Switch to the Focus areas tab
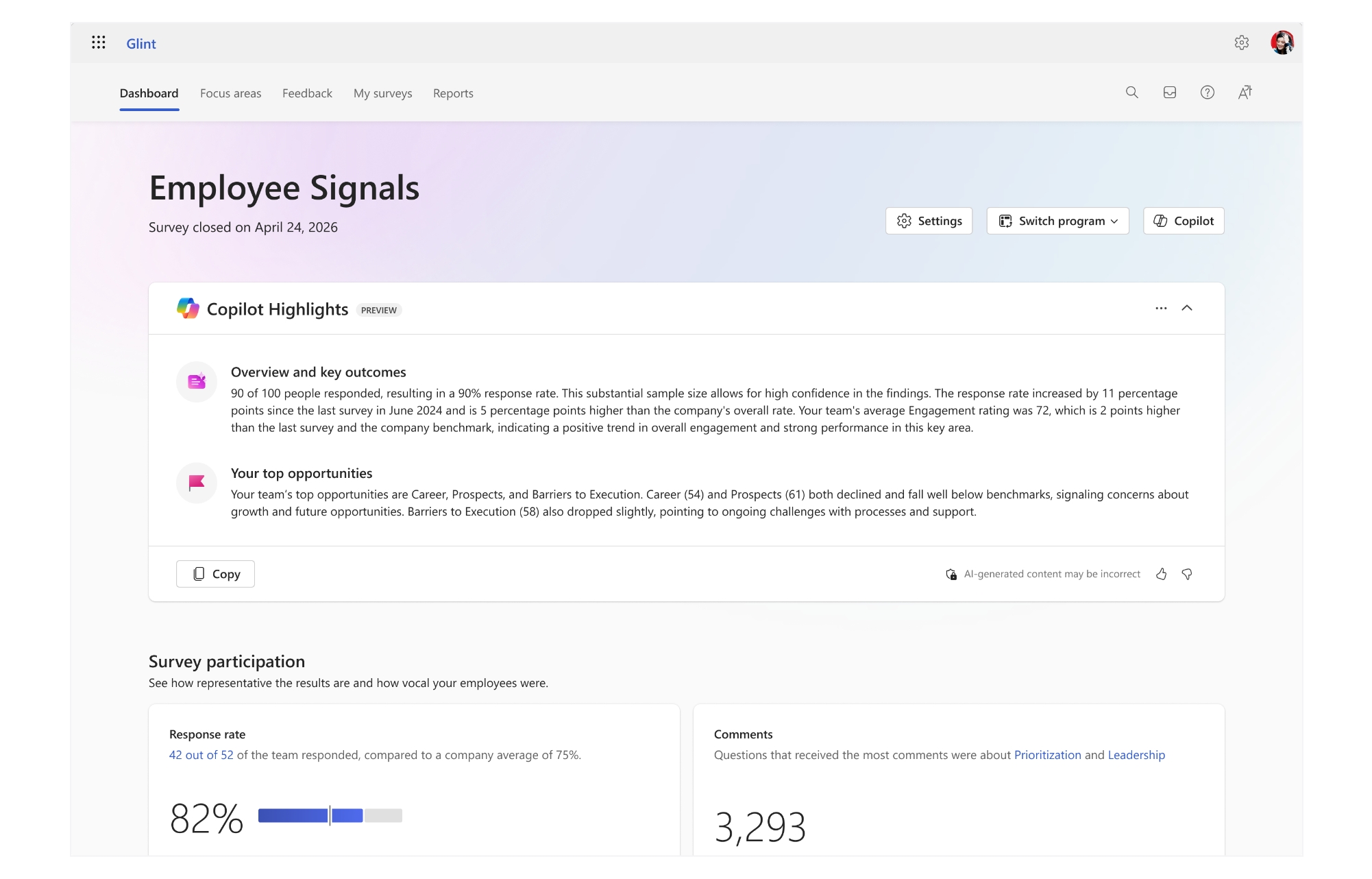Image resolution: width=1372 pixels, height=879 pixels. 230,93
